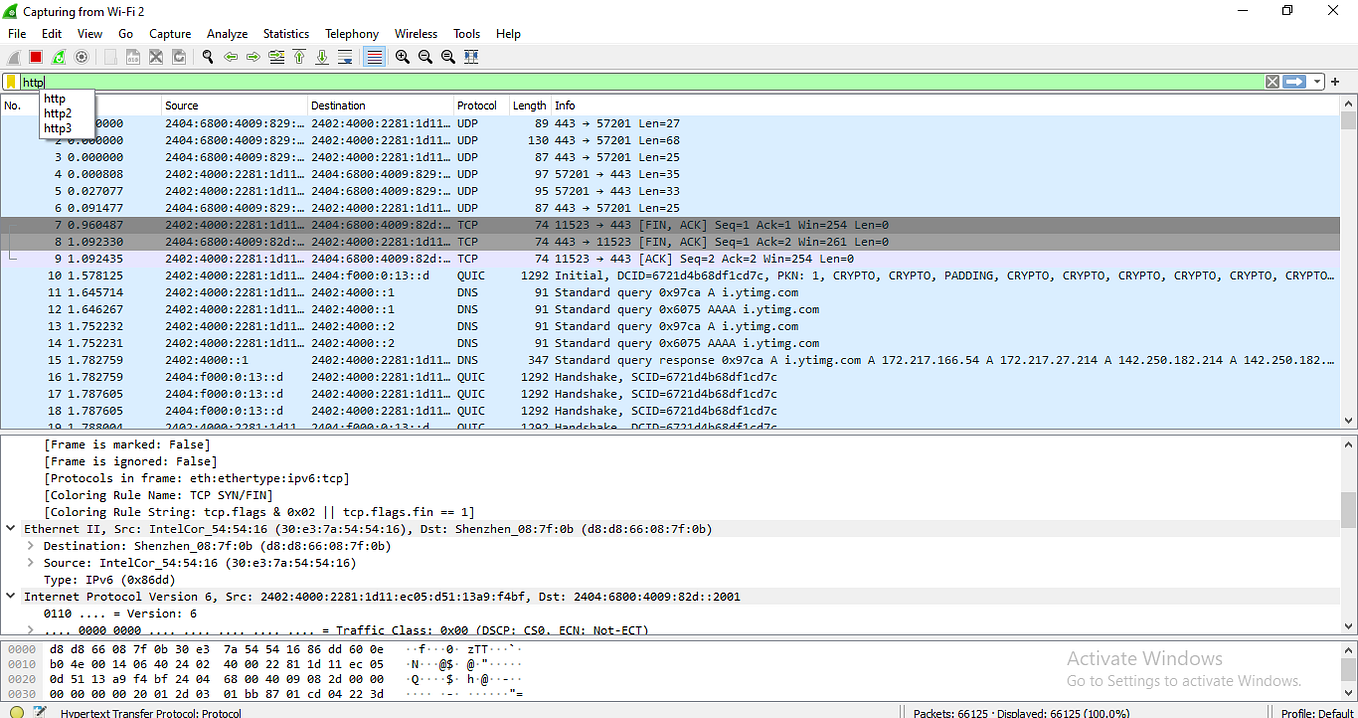Click the expert information indicator
1358x718 pixels.
[16, 712]
